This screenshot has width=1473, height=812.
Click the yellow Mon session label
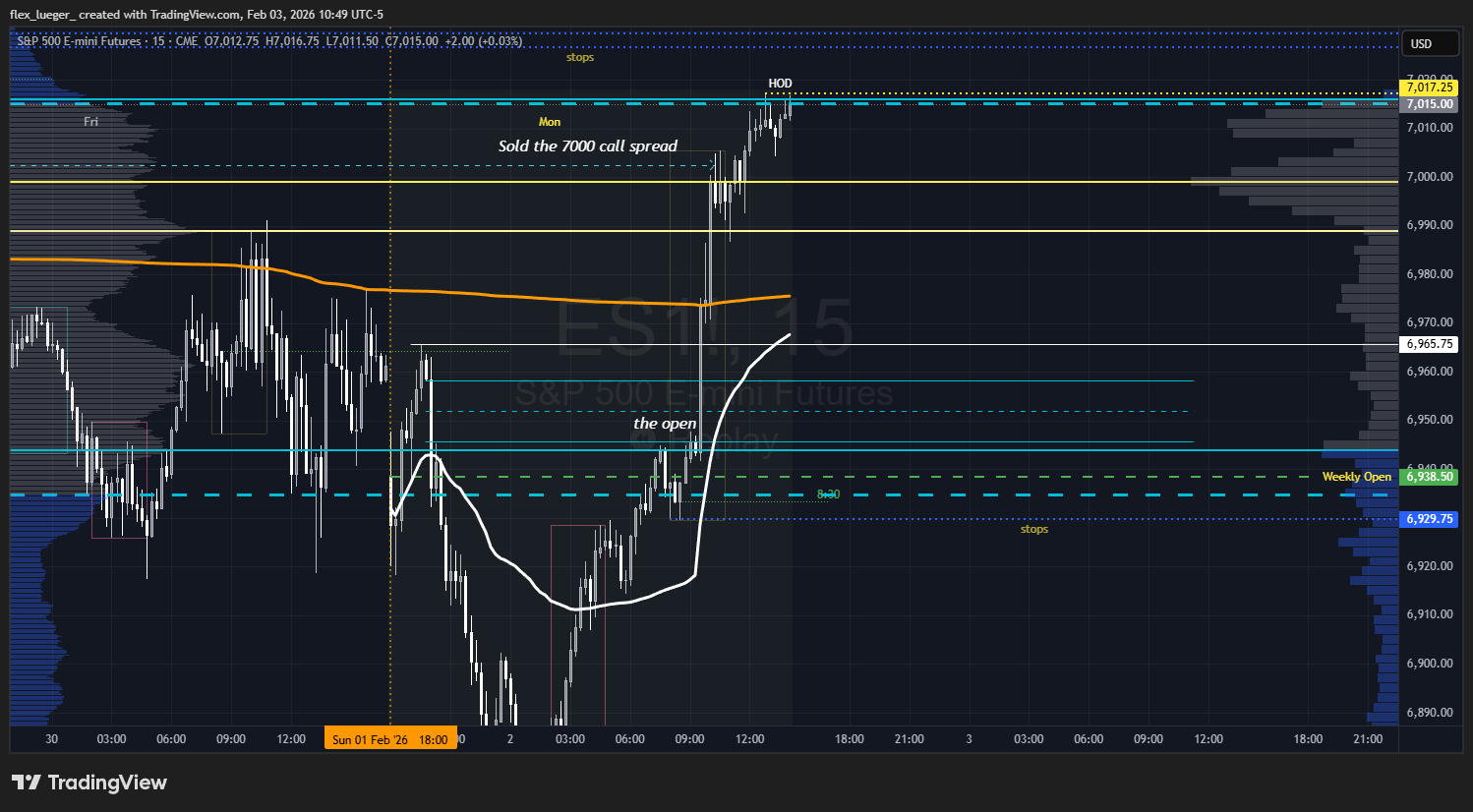(550, 122)
